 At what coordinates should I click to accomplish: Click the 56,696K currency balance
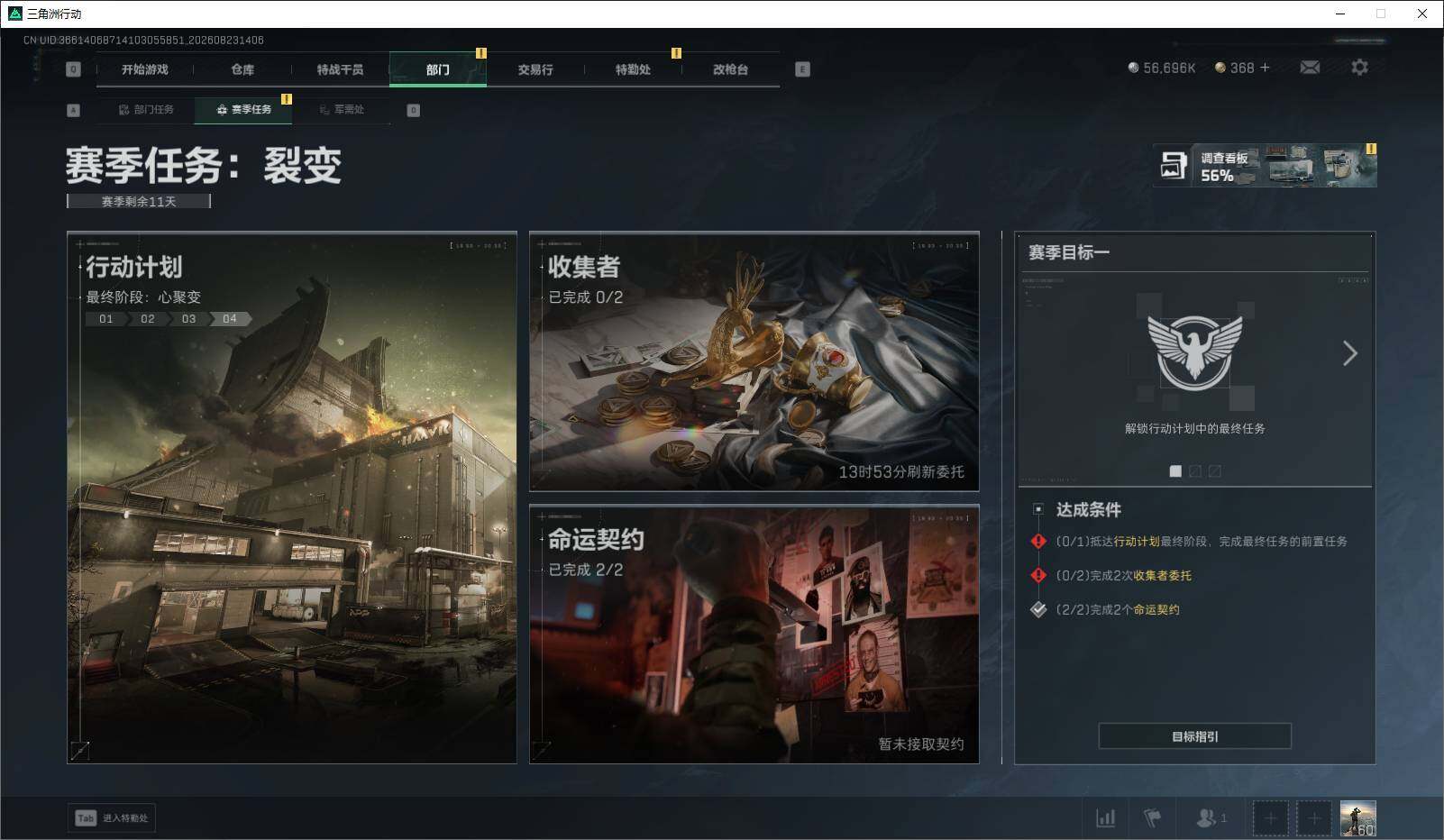[x=1162, y=68]
